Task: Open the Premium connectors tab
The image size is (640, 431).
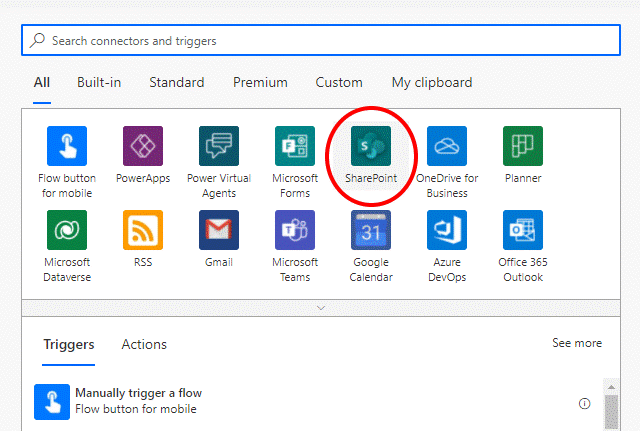Action: 260,83
